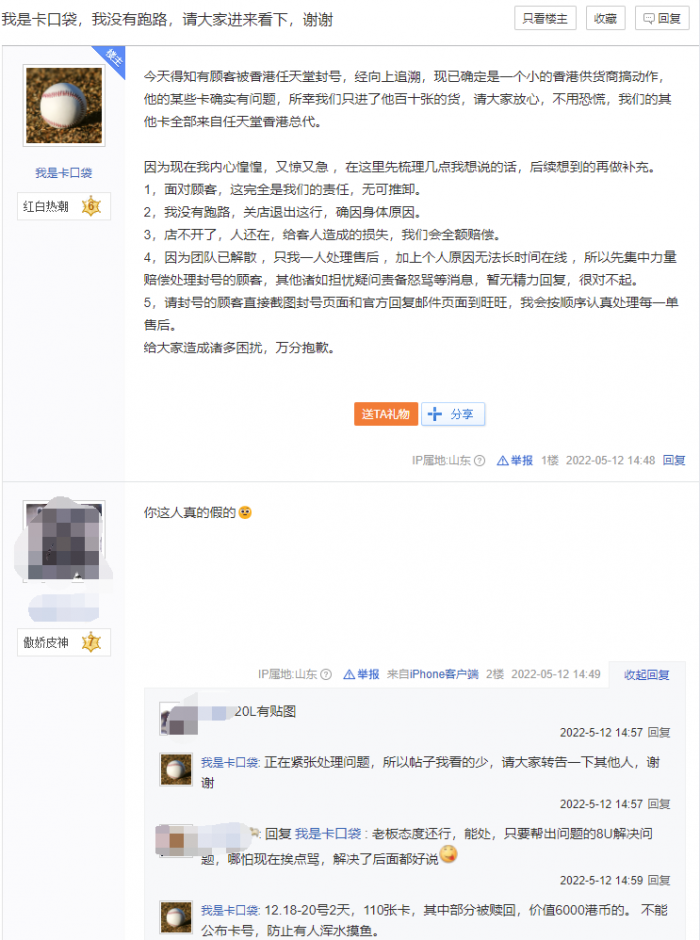Click small baseball avatar on 正在紧张处理问题 comment

(176, 770)
